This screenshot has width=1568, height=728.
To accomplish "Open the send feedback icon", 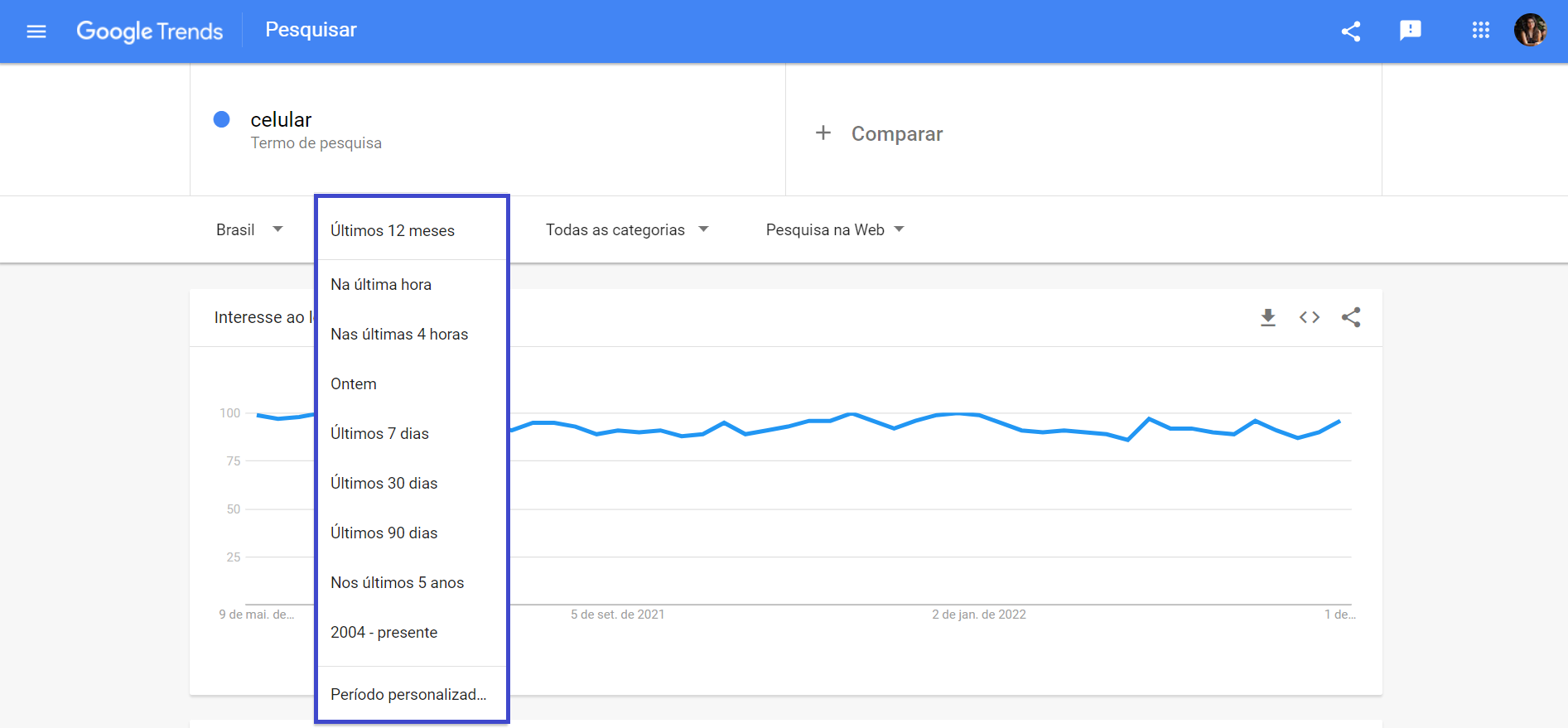I will click(1411, 31).
